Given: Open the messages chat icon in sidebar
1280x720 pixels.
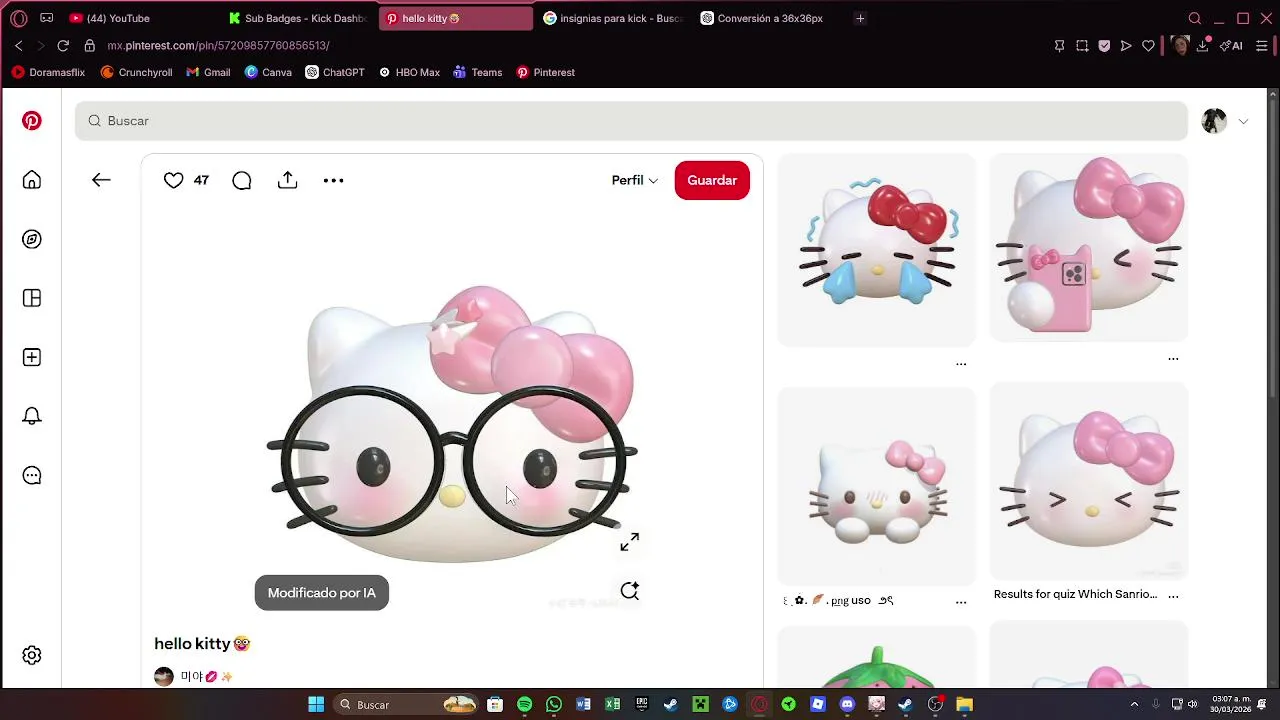Looking at the screenshot, I should click(32, 476).
